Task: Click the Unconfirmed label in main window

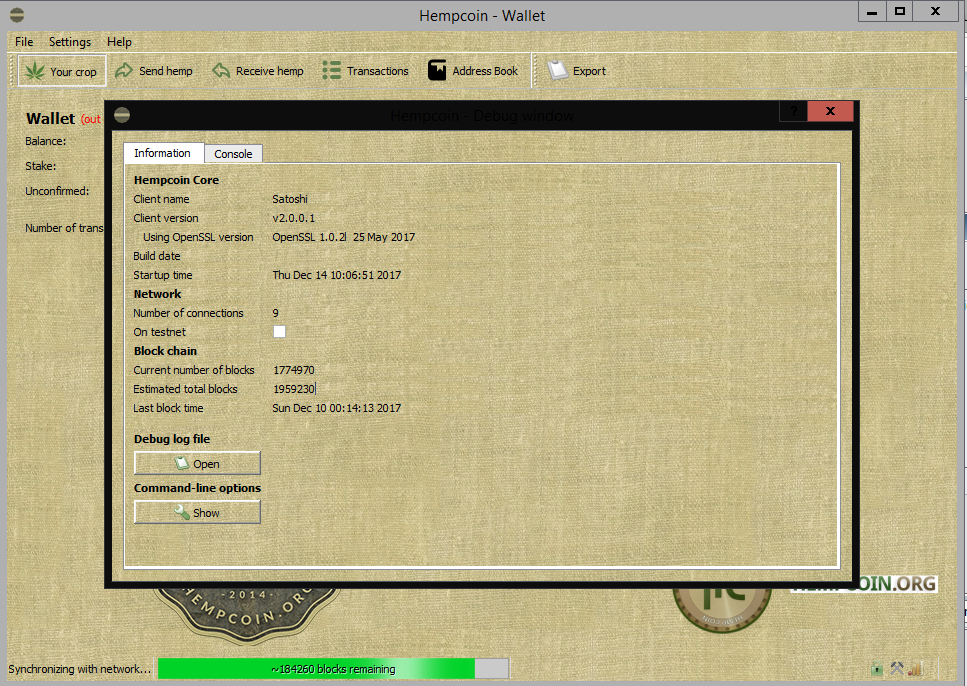Action: tap(57, 191)
